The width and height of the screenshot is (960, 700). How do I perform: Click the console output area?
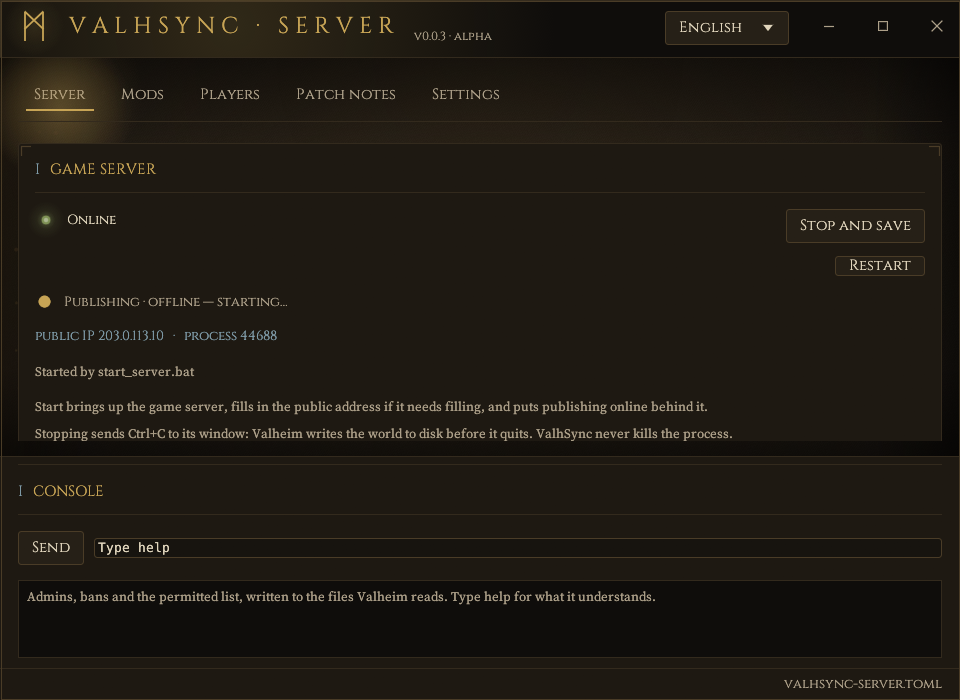tap(480, 619)
